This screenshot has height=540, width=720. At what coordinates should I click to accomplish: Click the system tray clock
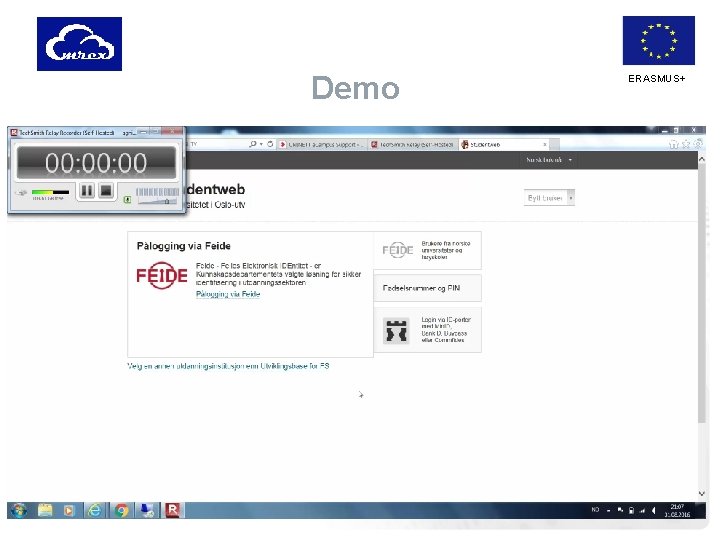[677, 511]
